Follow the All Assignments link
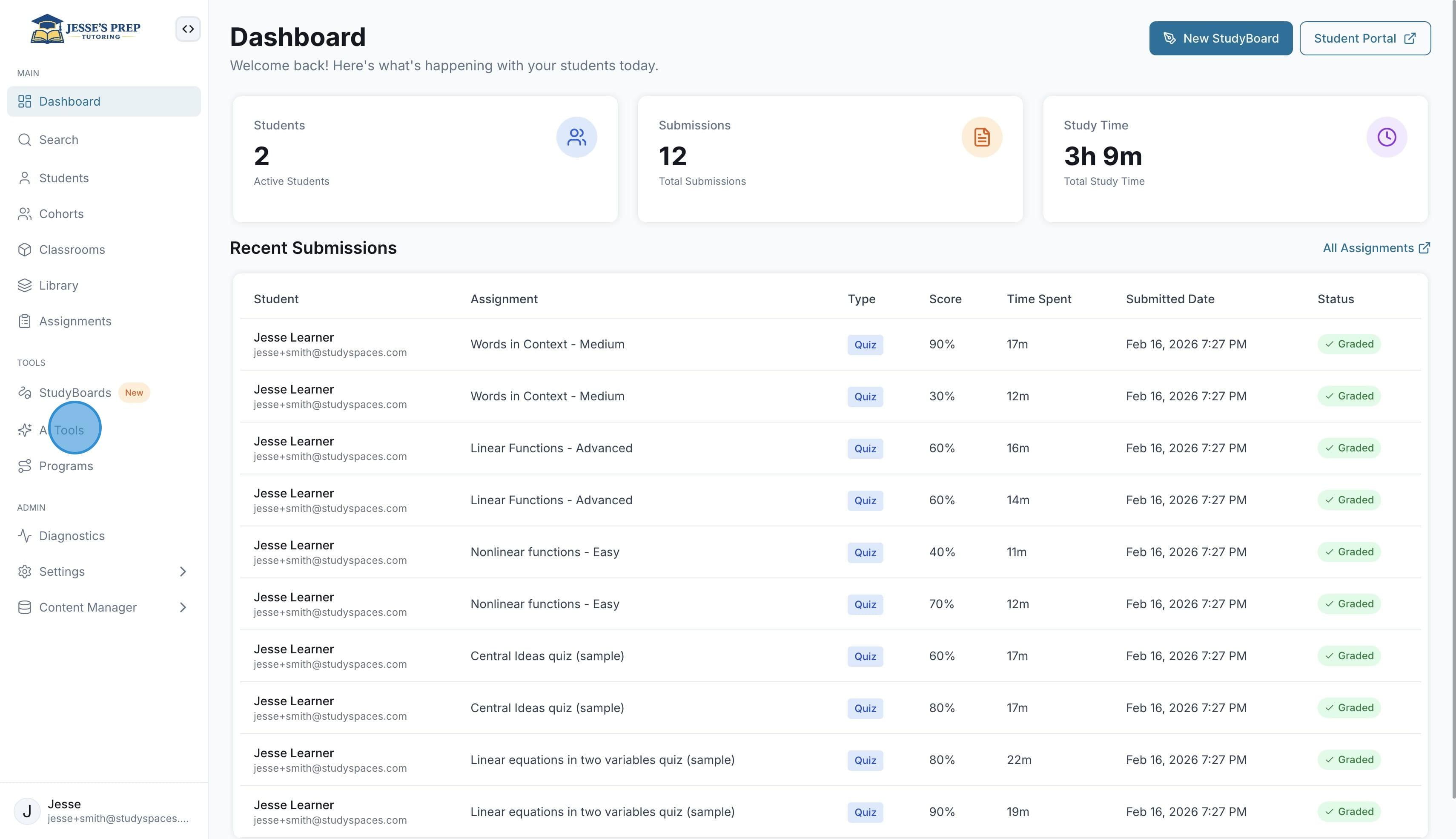Screen dimensions: 1456x839 coord(1376,248)
